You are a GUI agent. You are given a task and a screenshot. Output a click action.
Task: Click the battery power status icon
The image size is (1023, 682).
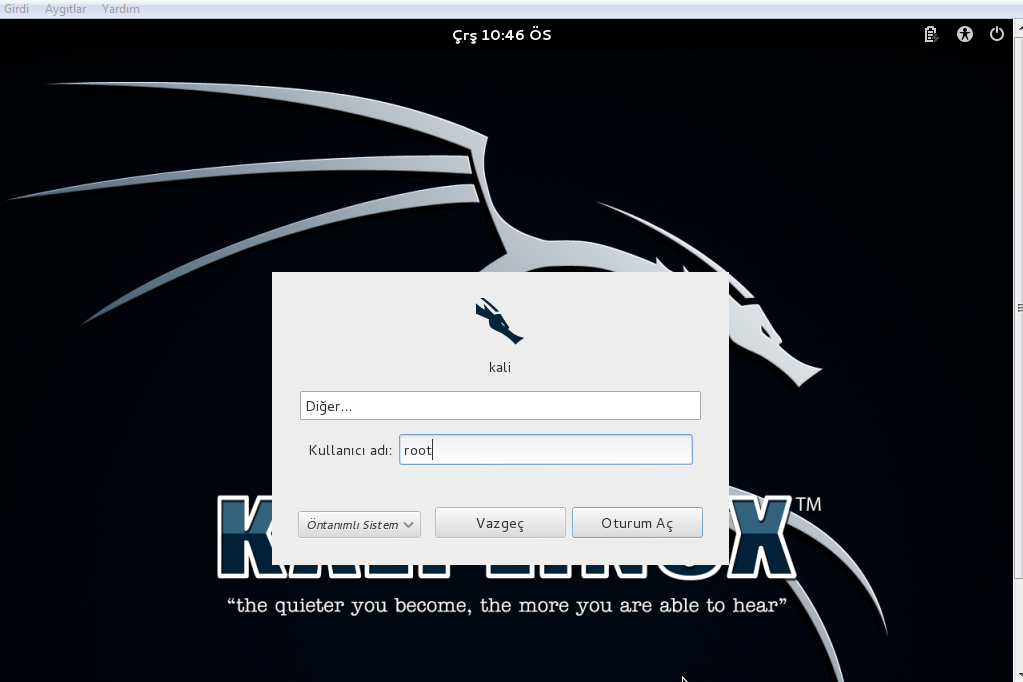point(931,35)
